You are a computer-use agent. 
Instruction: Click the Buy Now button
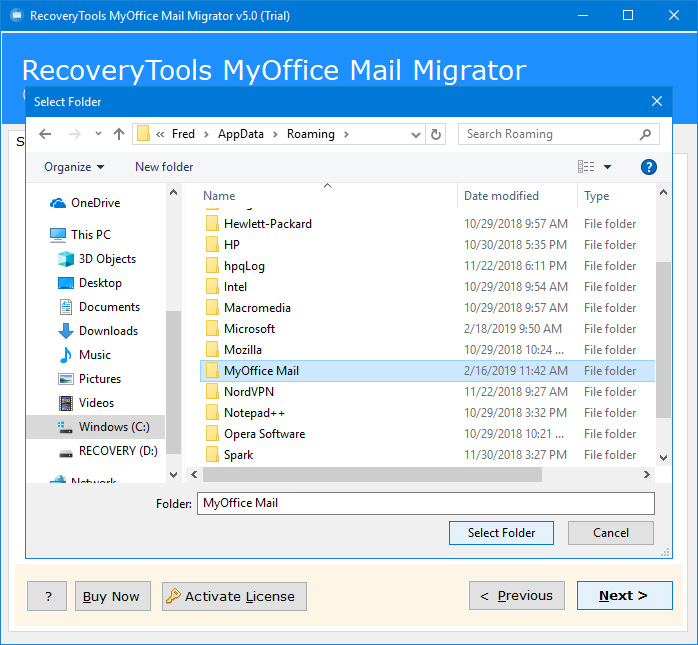[113, 596]
